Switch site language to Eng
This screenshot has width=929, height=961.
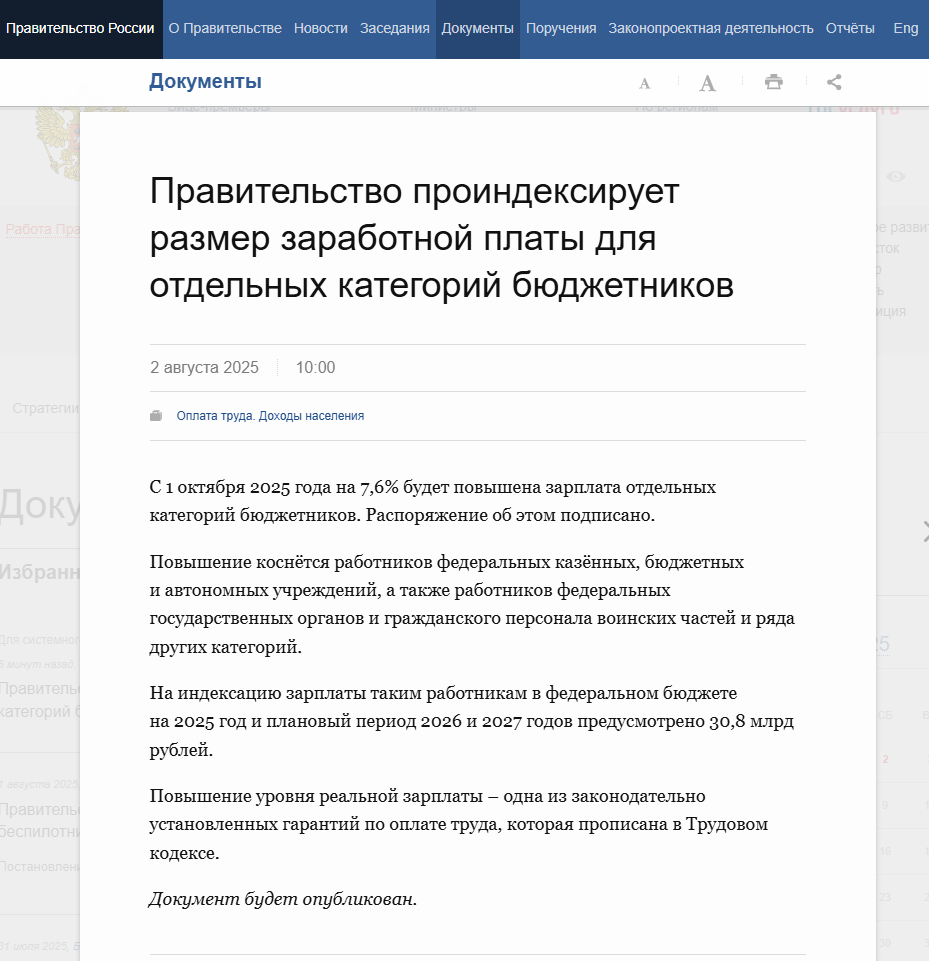(906, 28)
